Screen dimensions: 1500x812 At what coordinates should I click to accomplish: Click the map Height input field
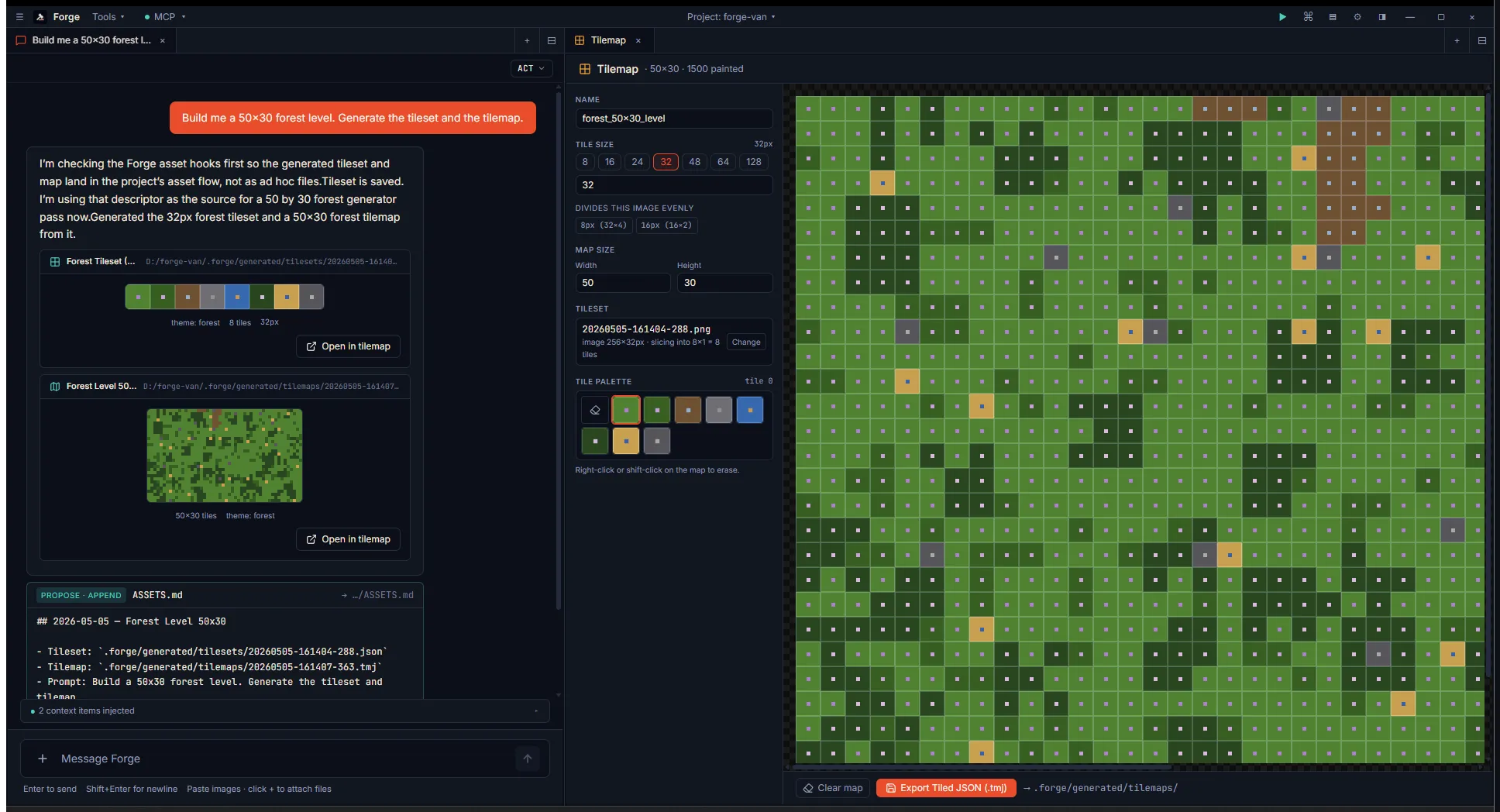tap(724, 283)
